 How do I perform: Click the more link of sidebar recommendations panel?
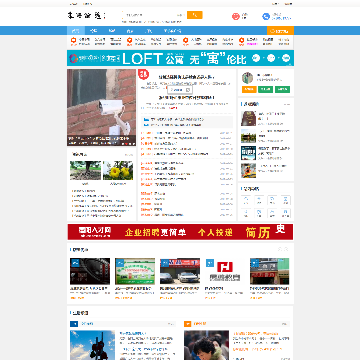[x=287, y=104]
